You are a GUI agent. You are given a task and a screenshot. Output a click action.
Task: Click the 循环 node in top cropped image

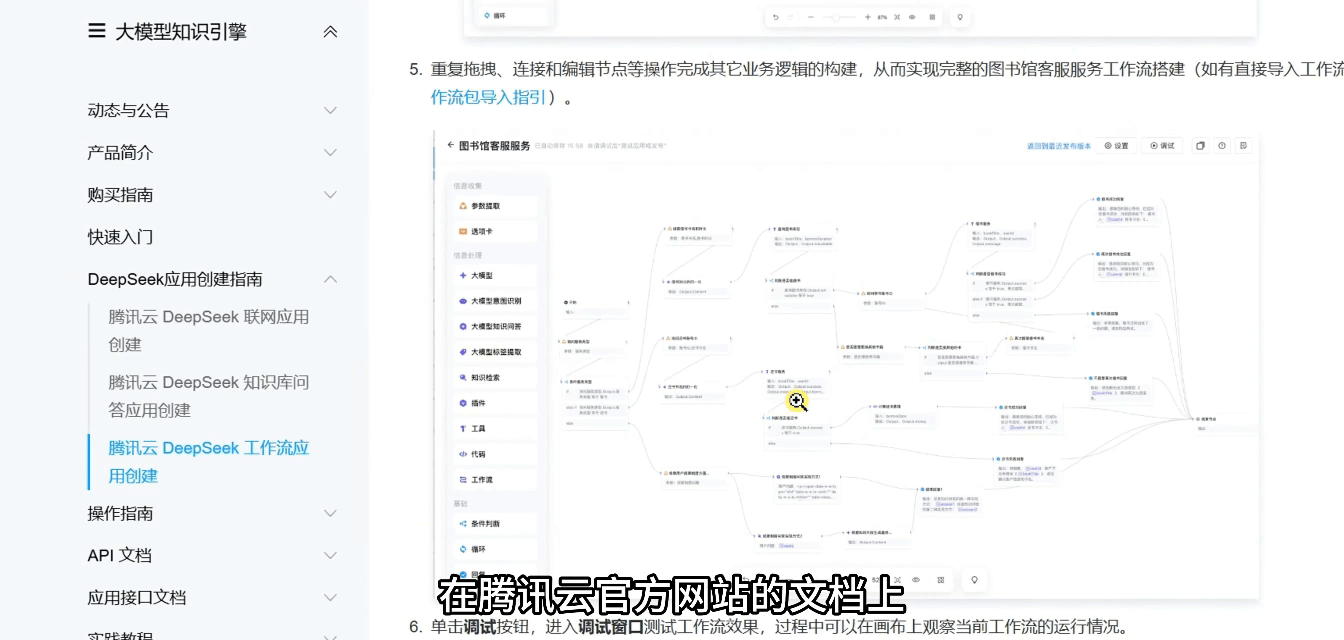[512, 15]
